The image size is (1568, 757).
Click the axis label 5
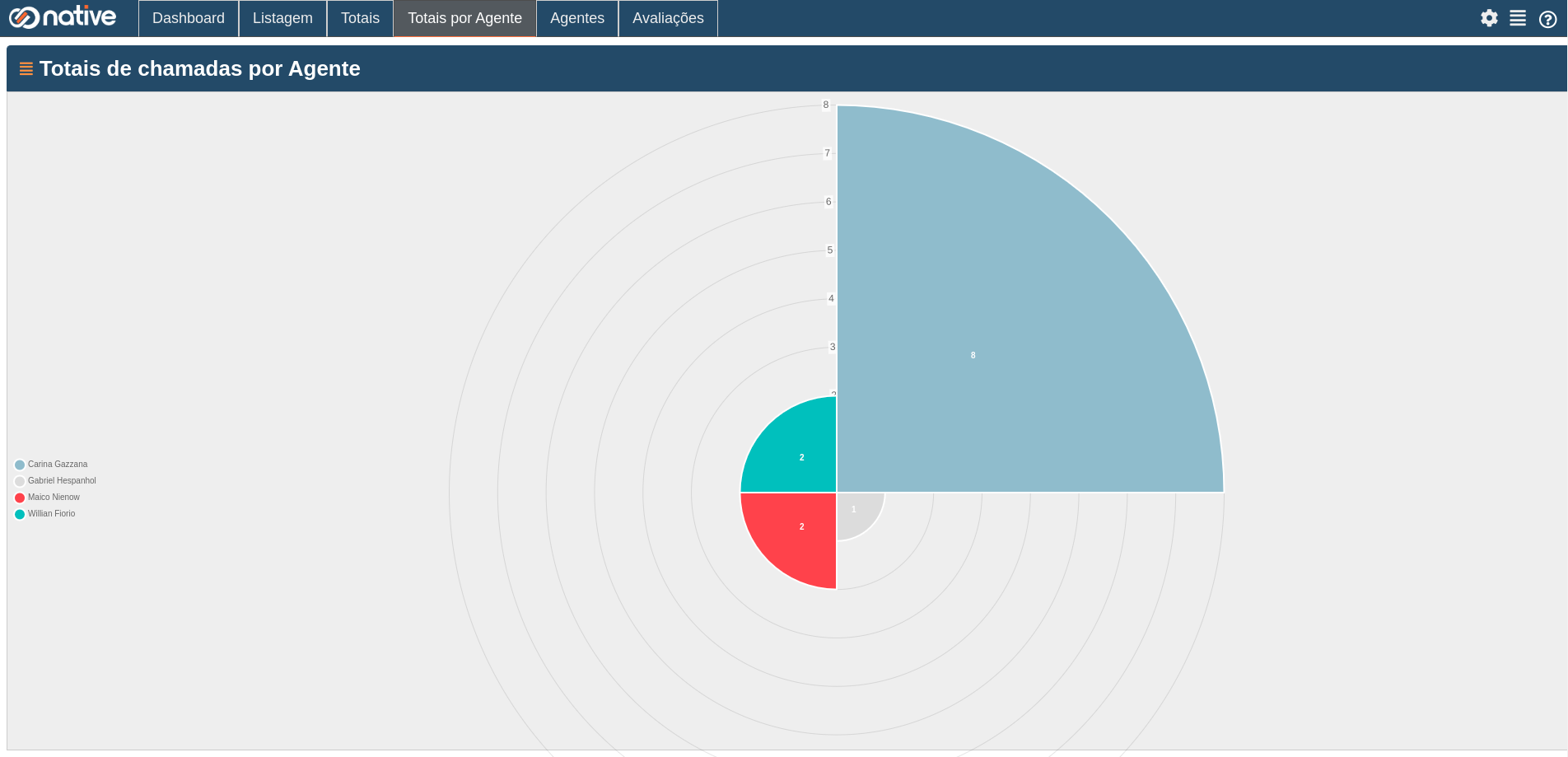point(830,250)
